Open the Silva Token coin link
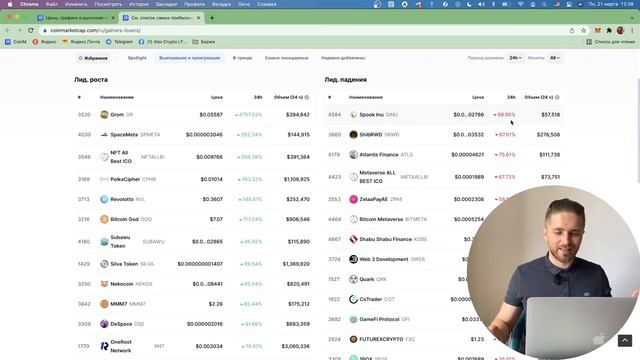 pos(124,264)
